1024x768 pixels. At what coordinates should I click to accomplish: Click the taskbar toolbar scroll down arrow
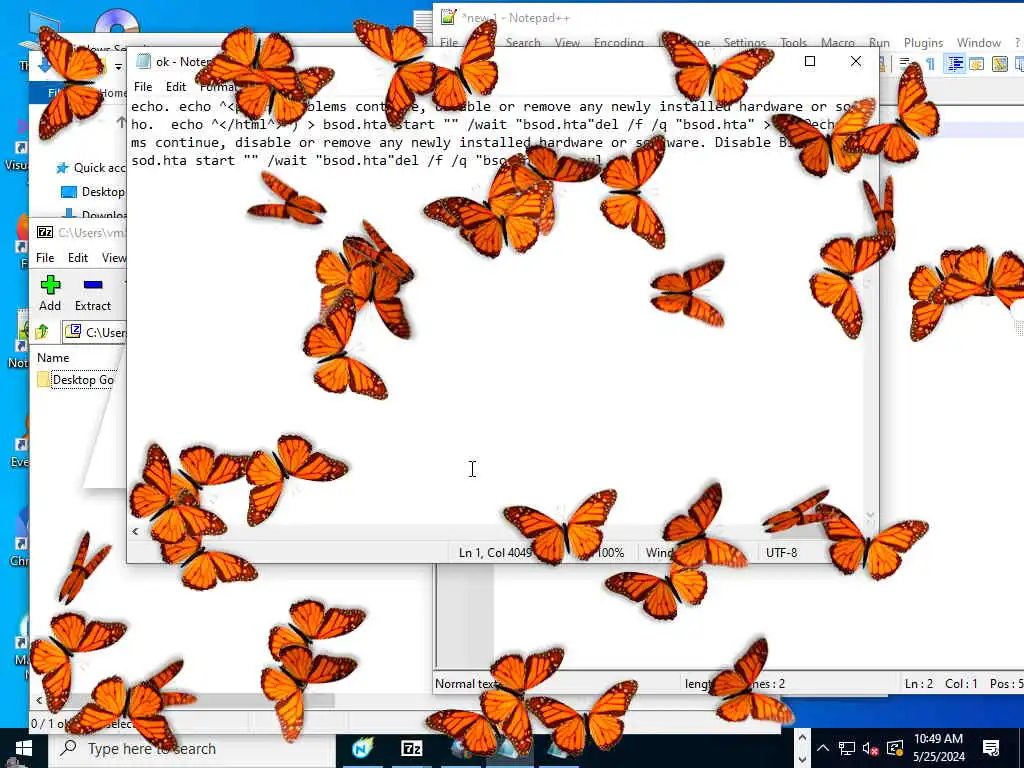click(801, 758)
